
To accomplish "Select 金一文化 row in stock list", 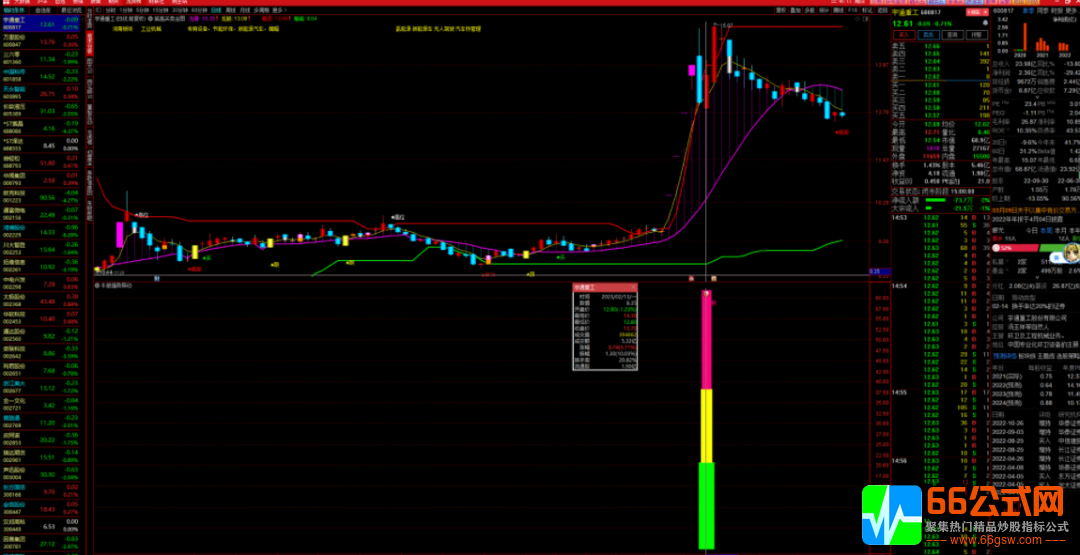I will point(41,402).
